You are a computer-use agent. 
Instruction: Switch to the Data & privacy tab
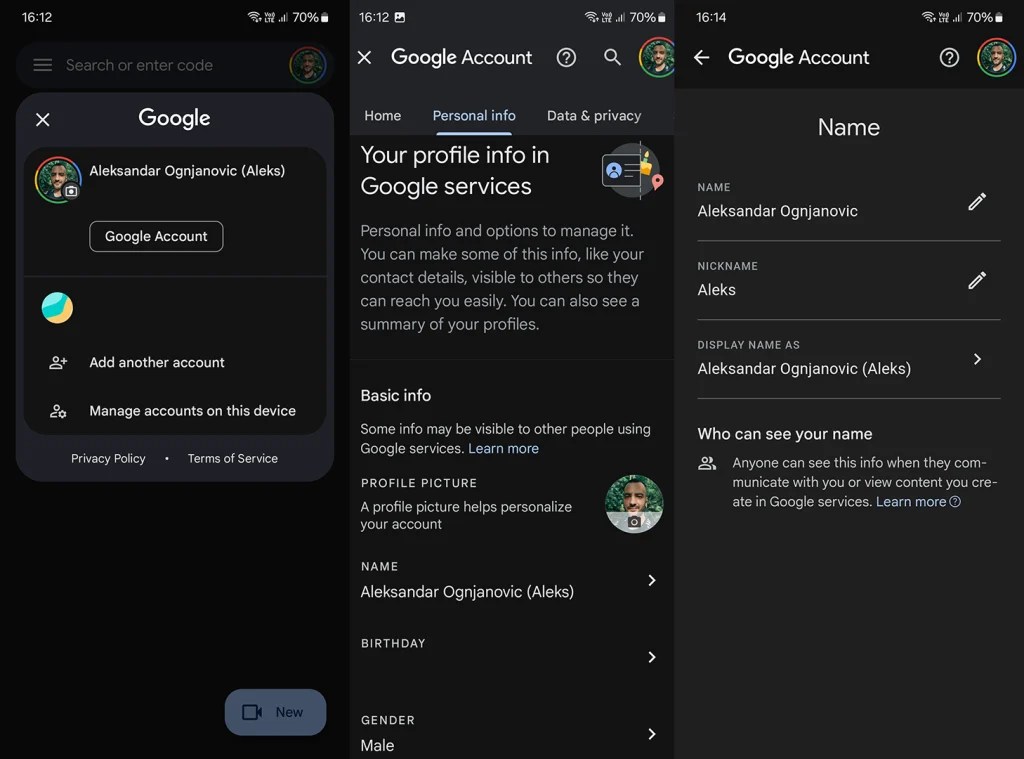(x=594, y=115)
